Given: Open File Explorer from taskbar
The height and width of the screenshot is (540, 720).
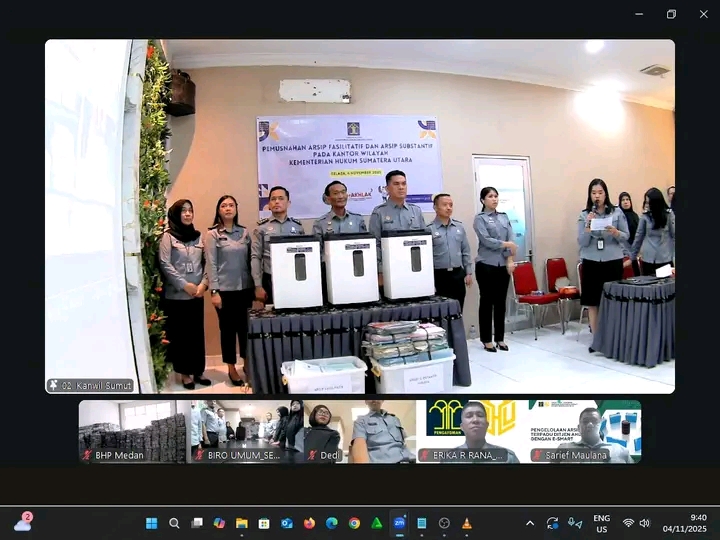Looking at the screenshot, I should click(241, 523).
